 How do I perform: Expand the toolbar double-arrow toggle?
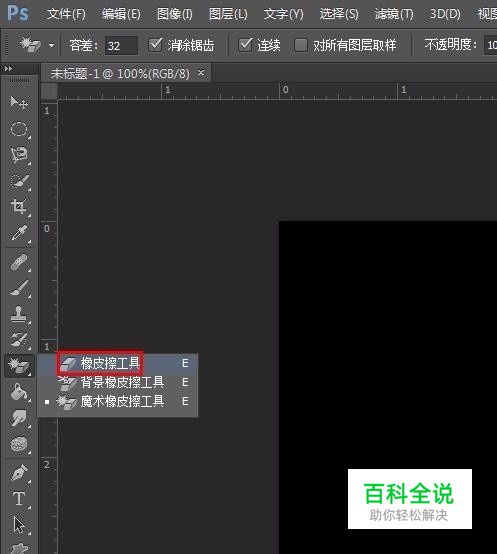click(x=8, y=69)
